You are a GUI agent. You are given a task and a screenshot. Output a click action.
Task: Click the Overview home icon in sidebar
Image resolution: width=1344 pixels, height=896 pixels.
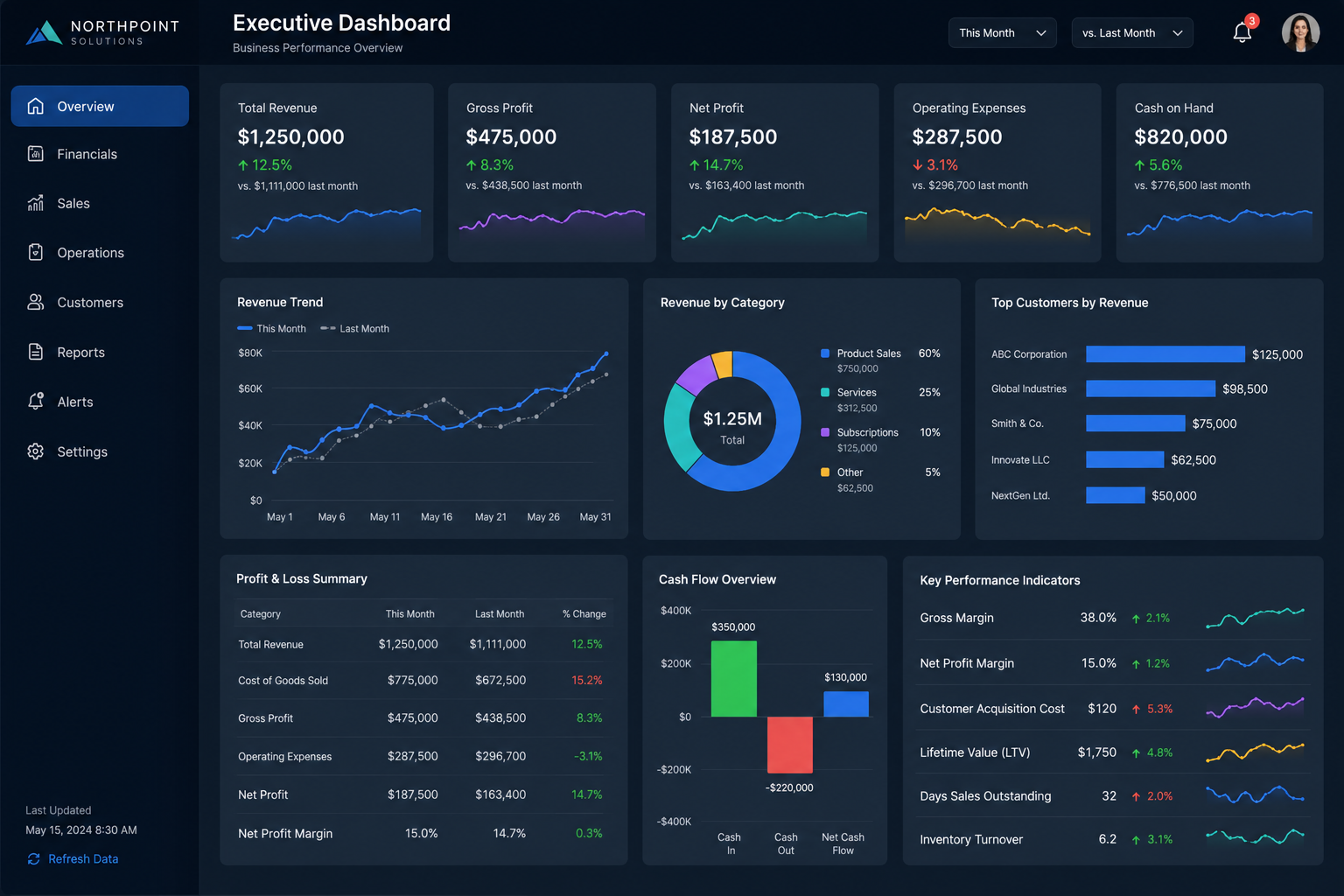[36, 106]
